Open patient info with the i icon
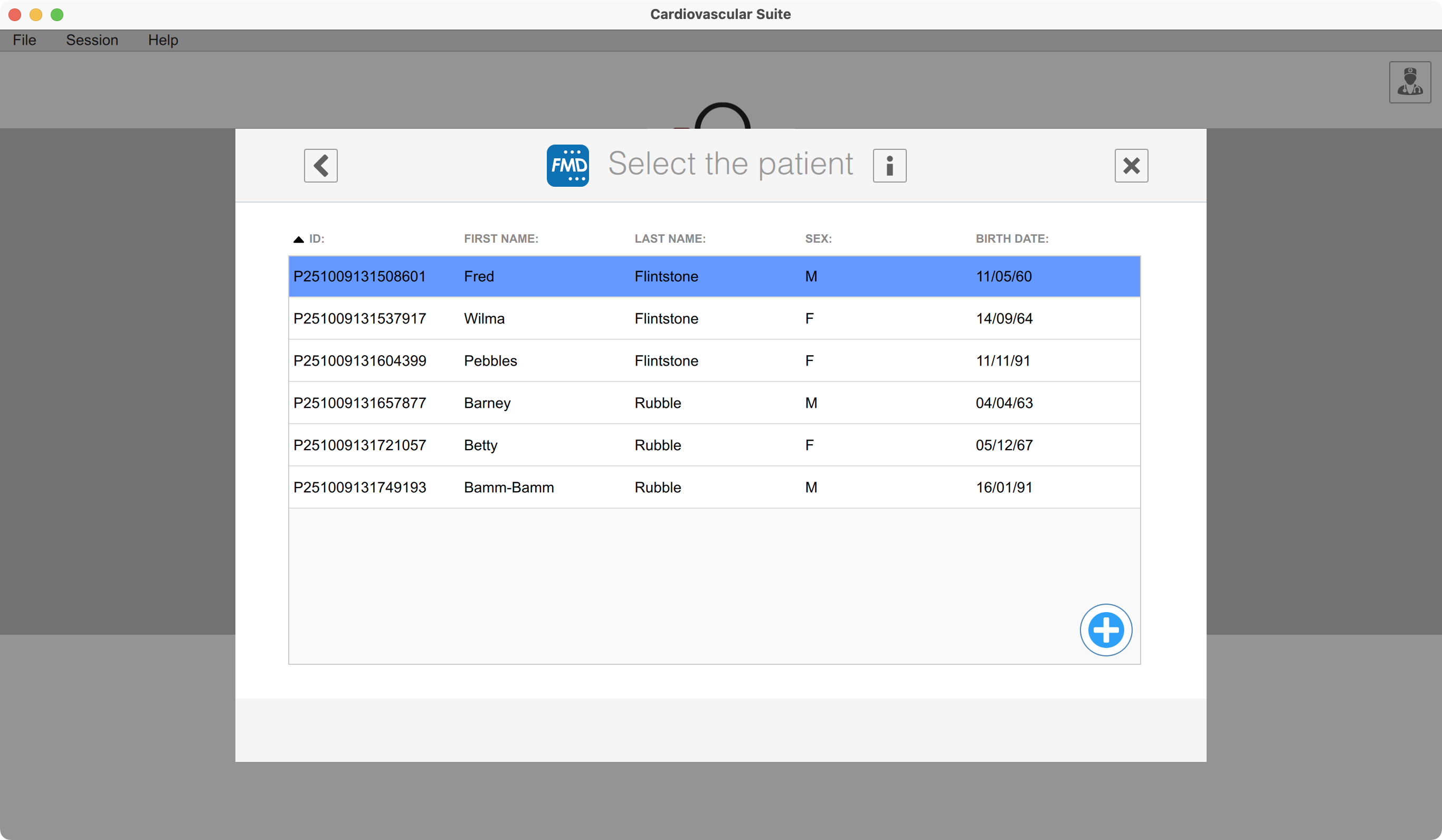The width and height of the screenshot is (1442, 840). (889, 165)
